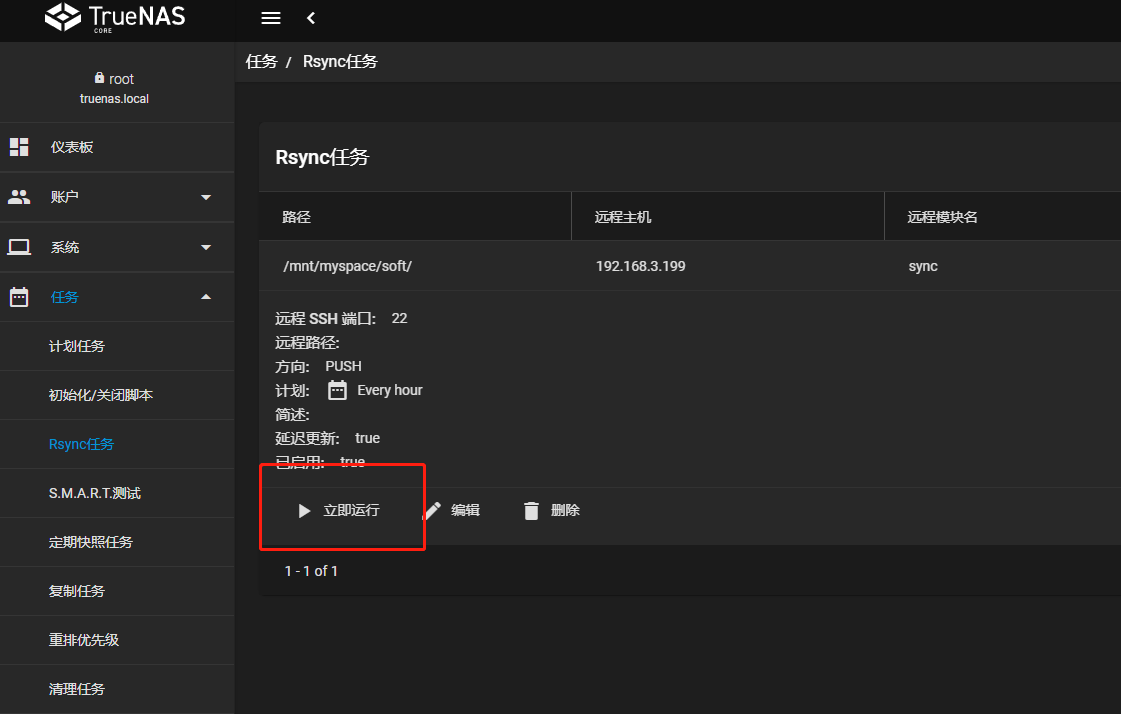Sort by the 路径 column header
Screen dimensions: 1121x714
(297, 217)
